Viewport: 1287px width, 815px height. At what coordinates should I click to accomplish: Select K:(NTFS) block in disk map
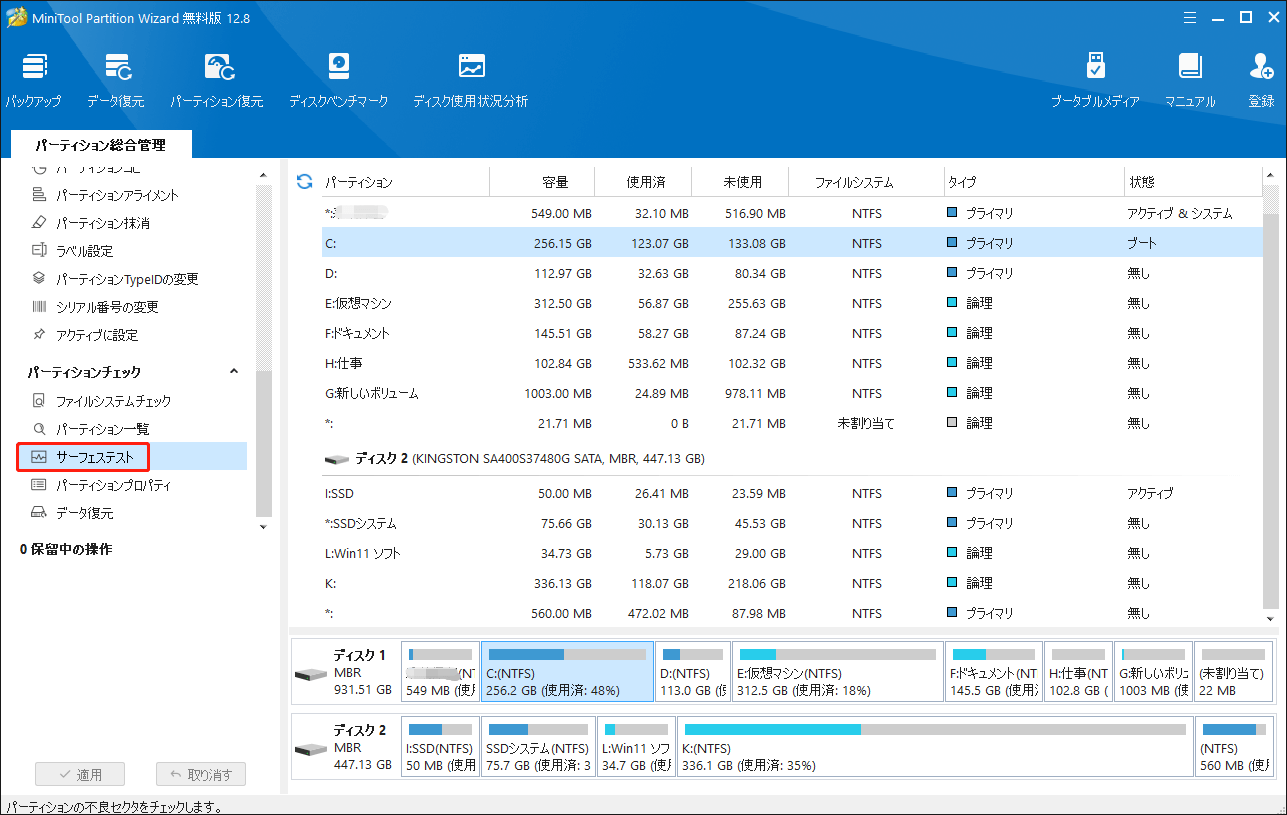coord(935,746)
